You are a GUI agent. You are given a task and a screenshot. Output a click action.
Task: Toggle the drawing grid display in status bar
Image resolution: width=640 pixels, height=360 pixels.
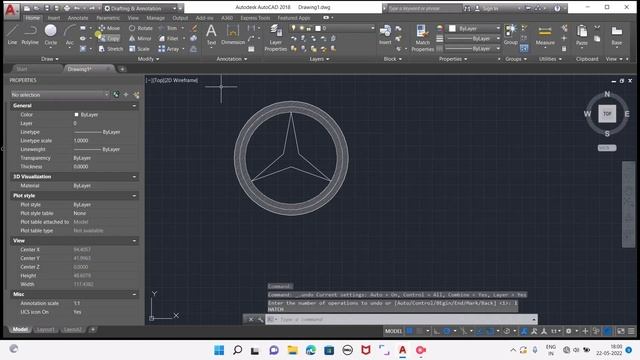point(409,331)
